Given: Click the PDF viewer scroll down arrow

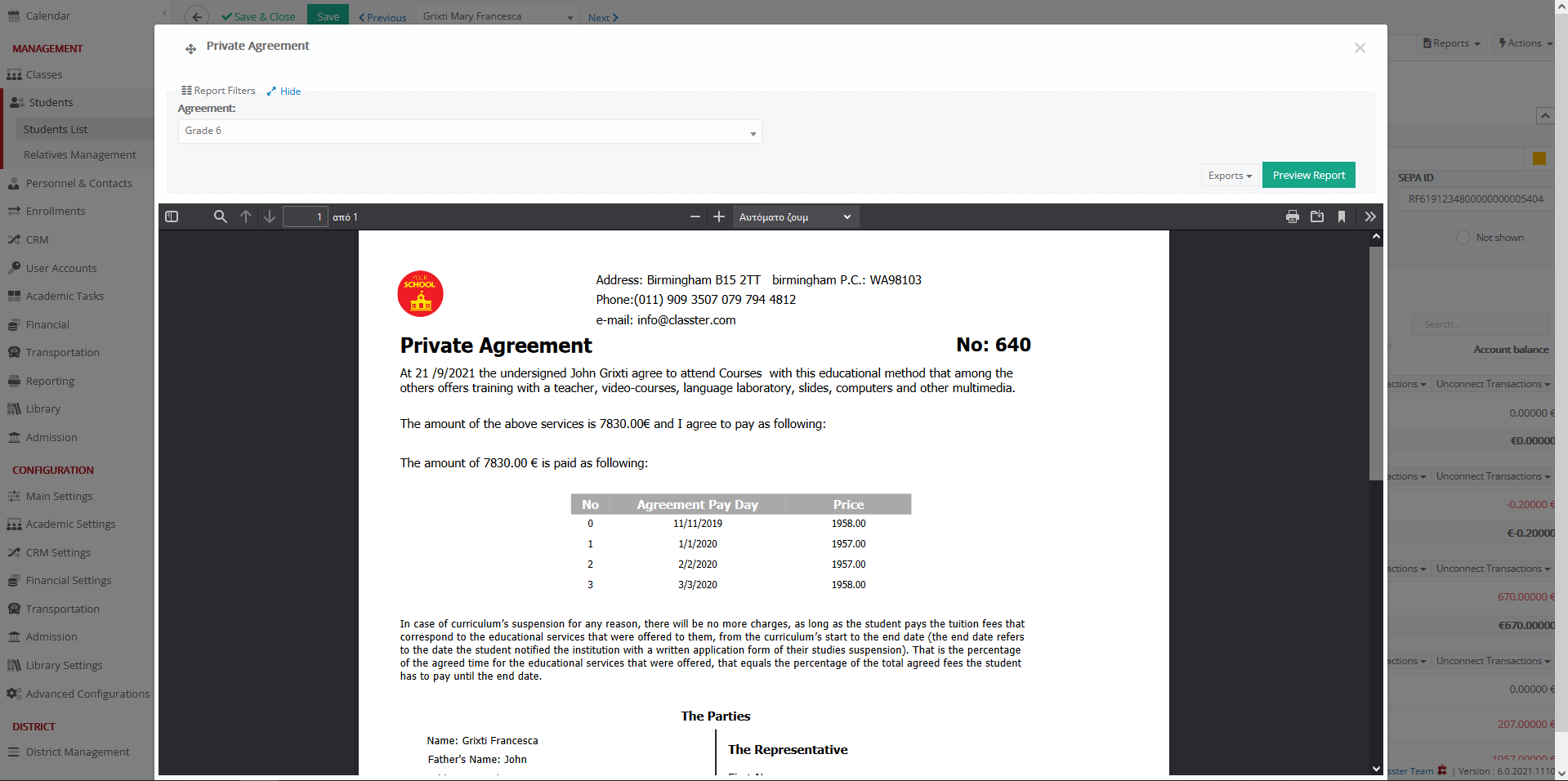Looking at the screenshot, I should (x=1376, y=769).
